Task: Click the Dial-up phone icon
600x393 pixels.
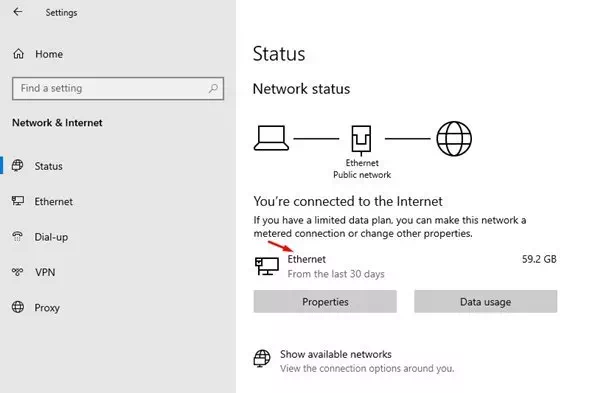Action: (18, 236)
